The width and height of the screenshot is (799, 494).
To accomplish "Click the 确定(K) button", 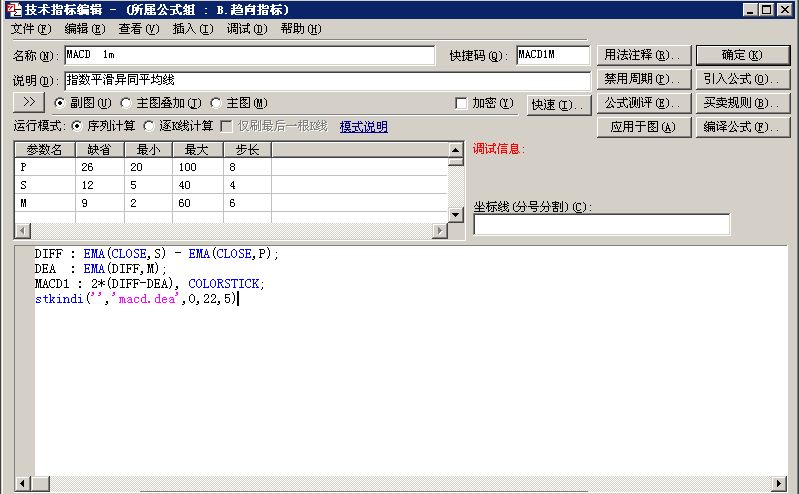I will click(742, 55).
